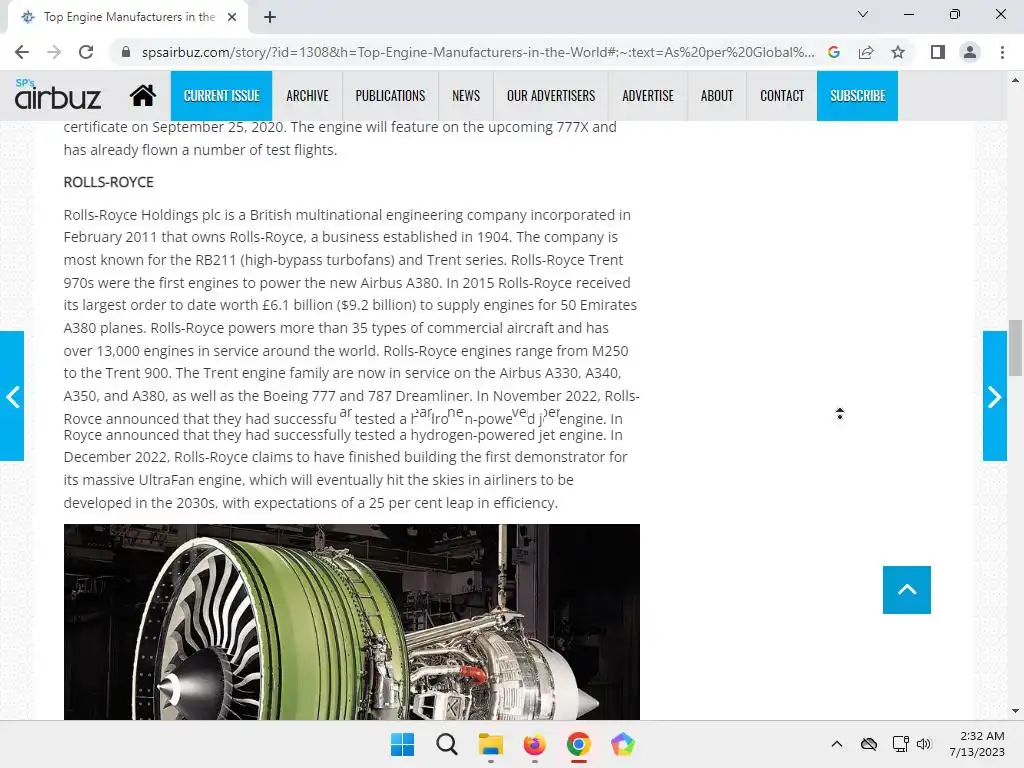Open File Explorer from taskbar
The width and height of the screenshot is (1024, 768).
pos(490,744)
